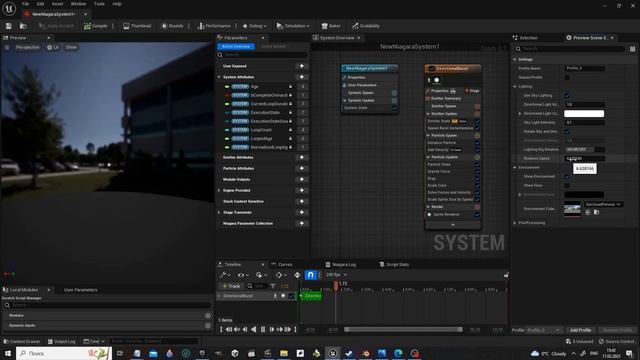Add a Particle Attributes parameter

click(302, 169)
